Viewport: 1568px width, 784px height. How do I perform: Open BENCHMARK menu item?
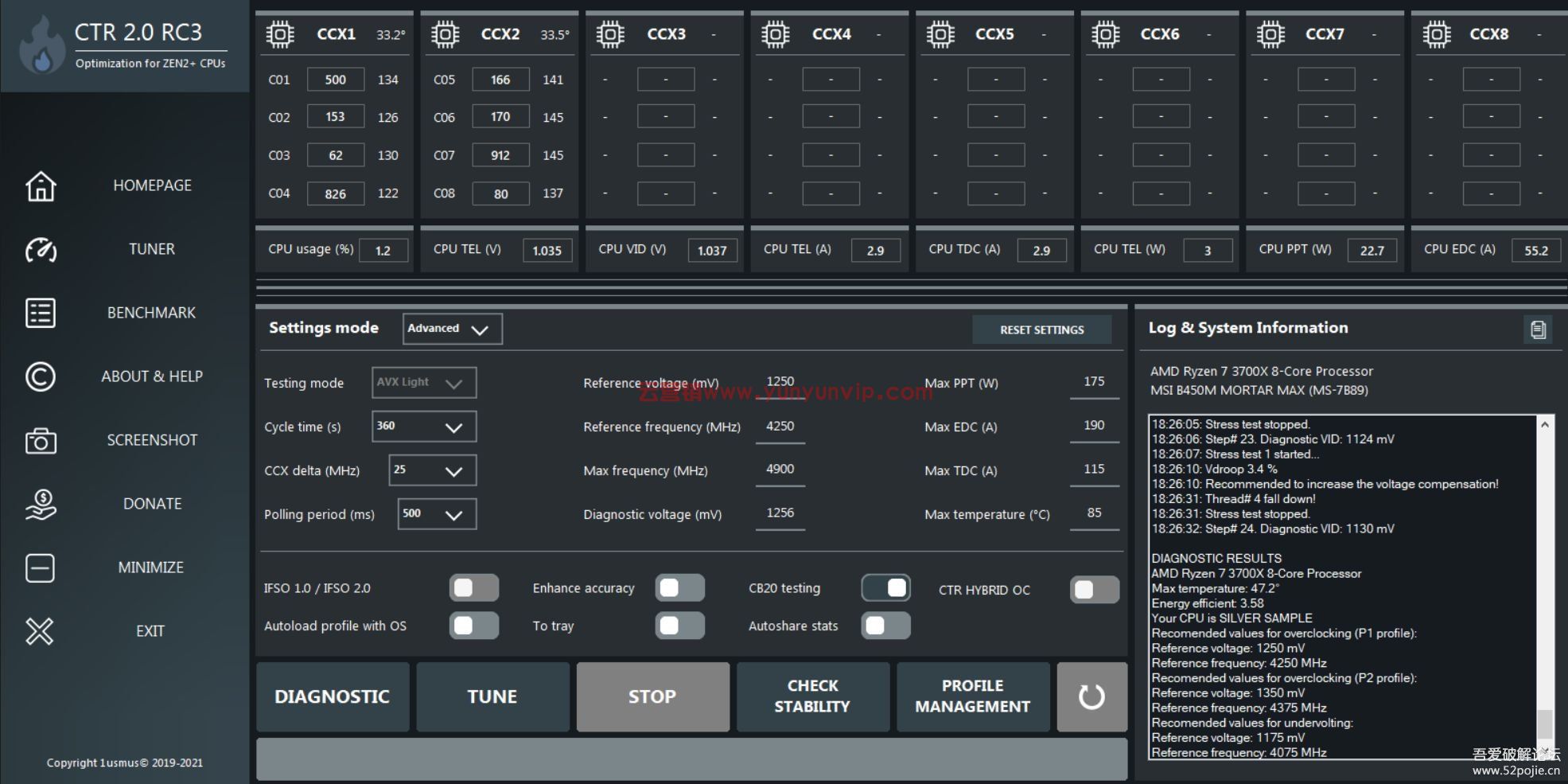(x=152, y=313)
